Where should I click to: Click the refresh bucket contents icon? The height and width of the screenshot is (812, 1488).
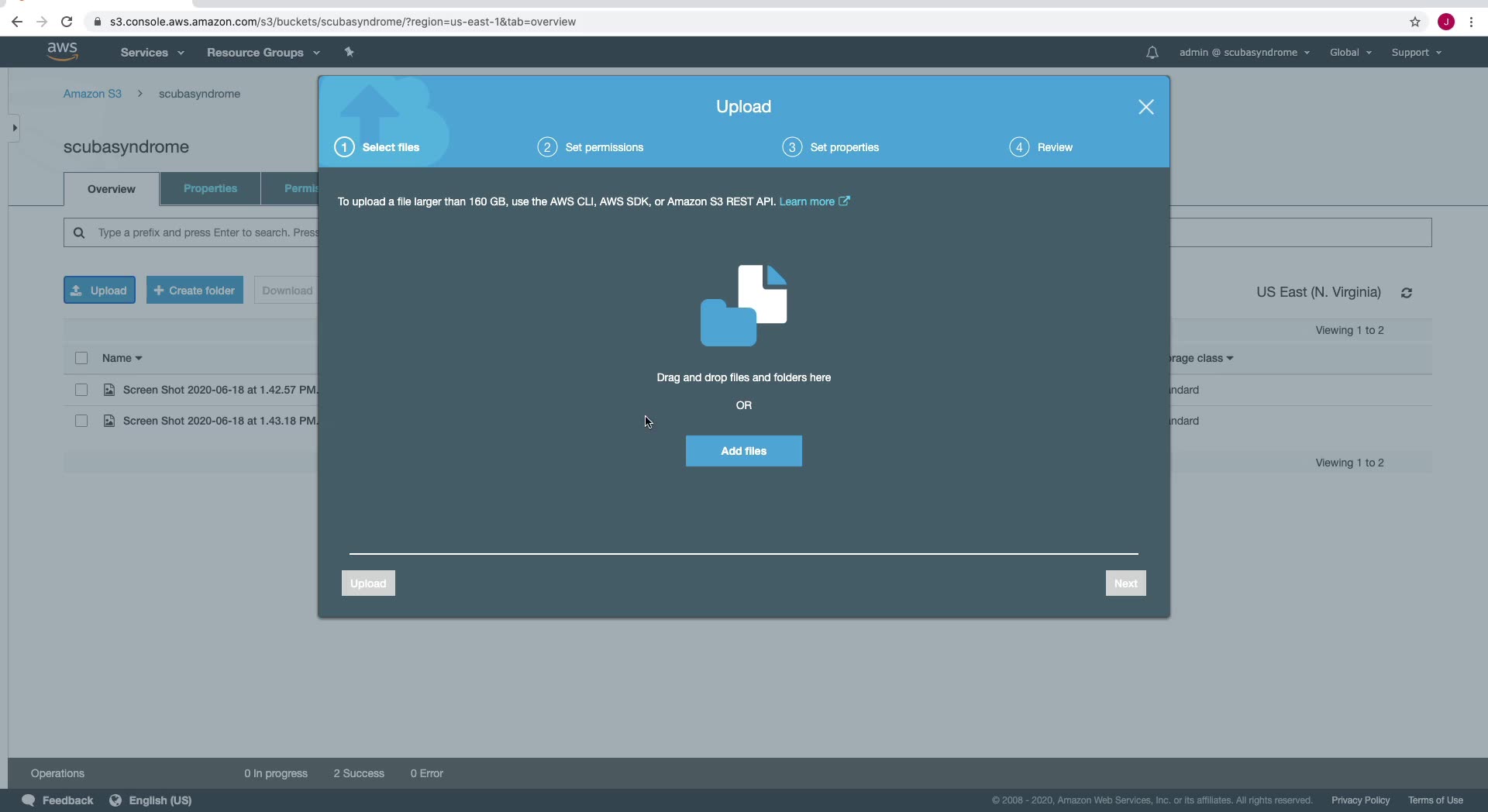click(x=1407, y=293)
